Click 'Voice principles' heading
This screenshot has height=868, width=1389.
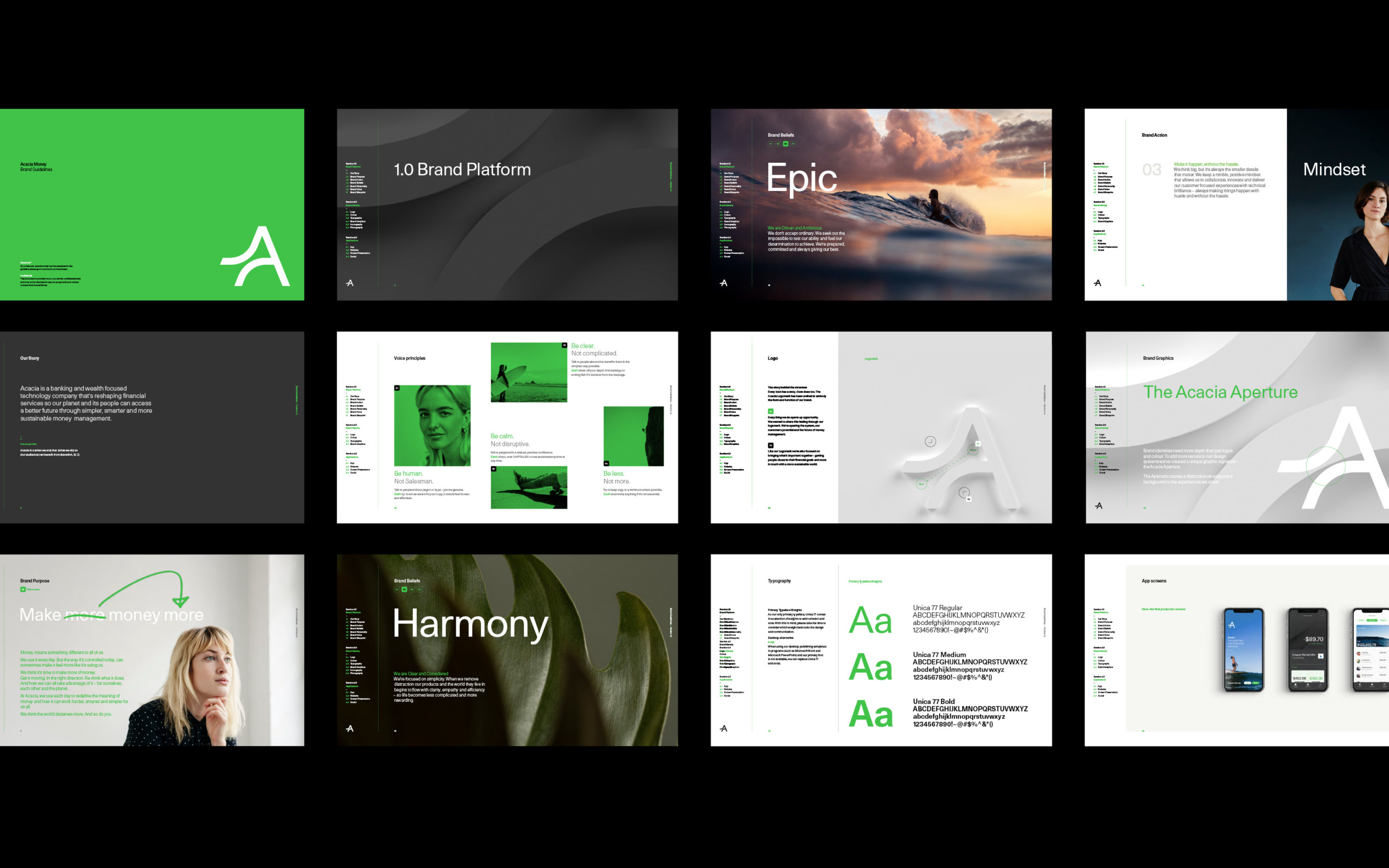point(409,358)
